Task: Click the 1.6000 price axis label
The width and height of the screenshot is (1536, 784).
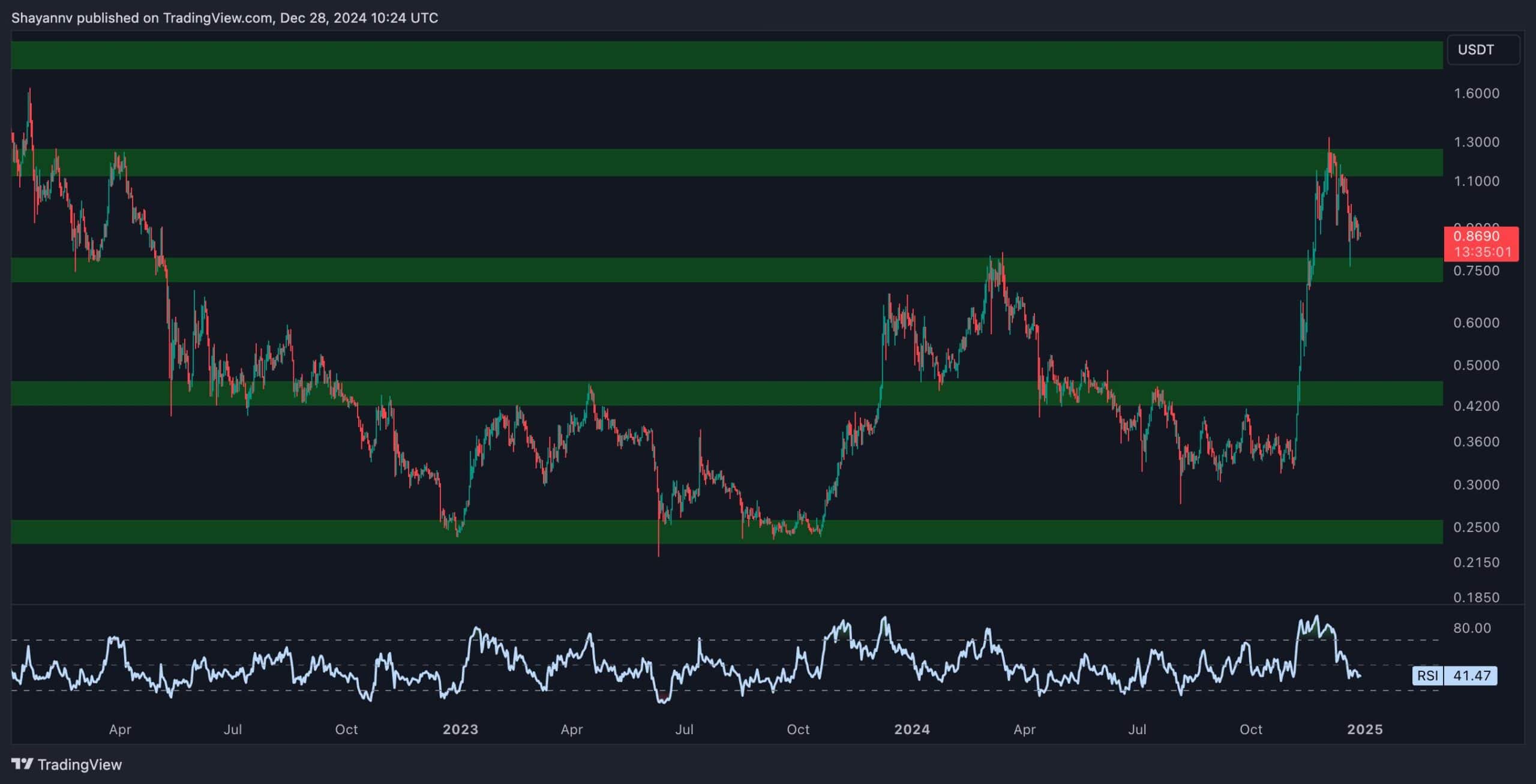Action: point(1476,94)
